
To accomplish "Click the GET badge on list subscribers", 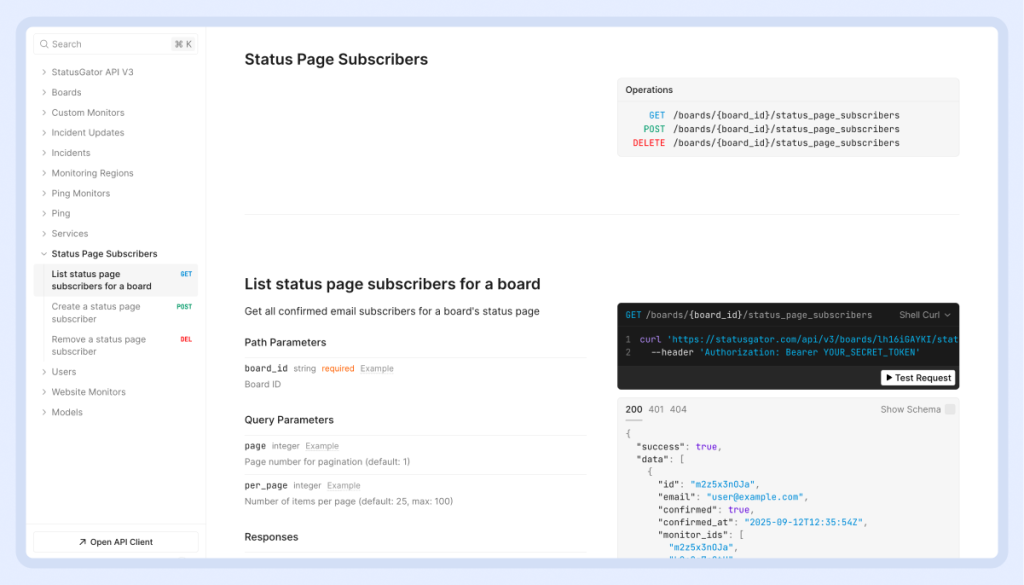I will click(186, 274).
